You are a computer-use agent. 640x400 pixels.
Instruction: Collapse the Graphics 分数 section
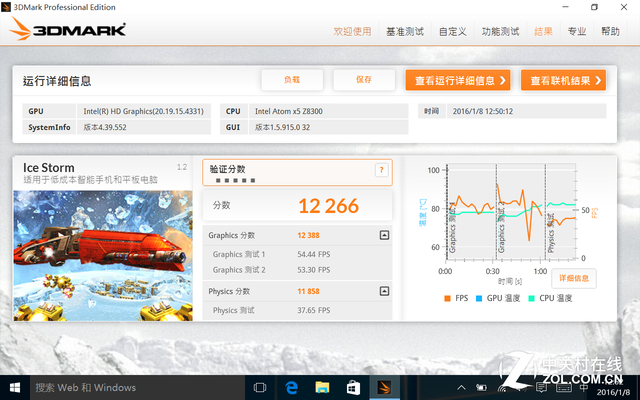384,235
